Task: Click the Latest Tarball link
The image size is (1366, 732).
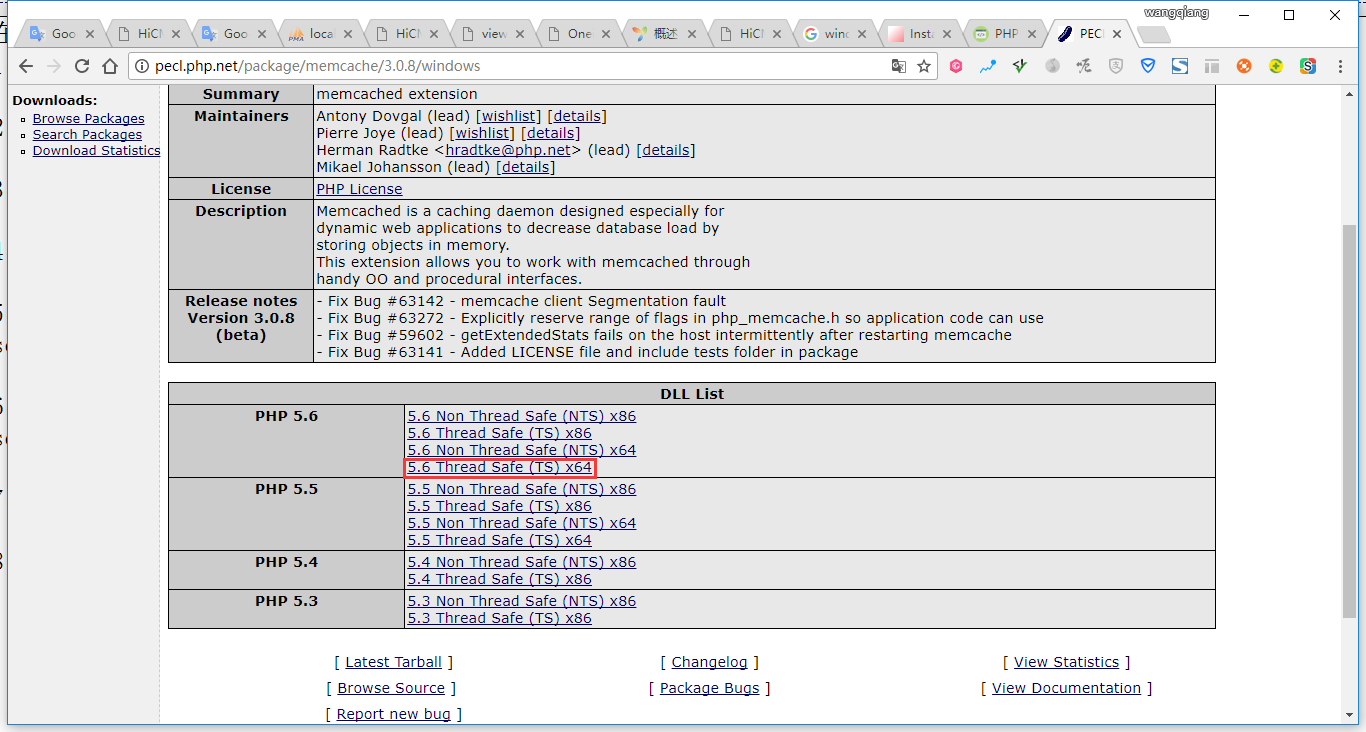Action: [x=393, y=662]
